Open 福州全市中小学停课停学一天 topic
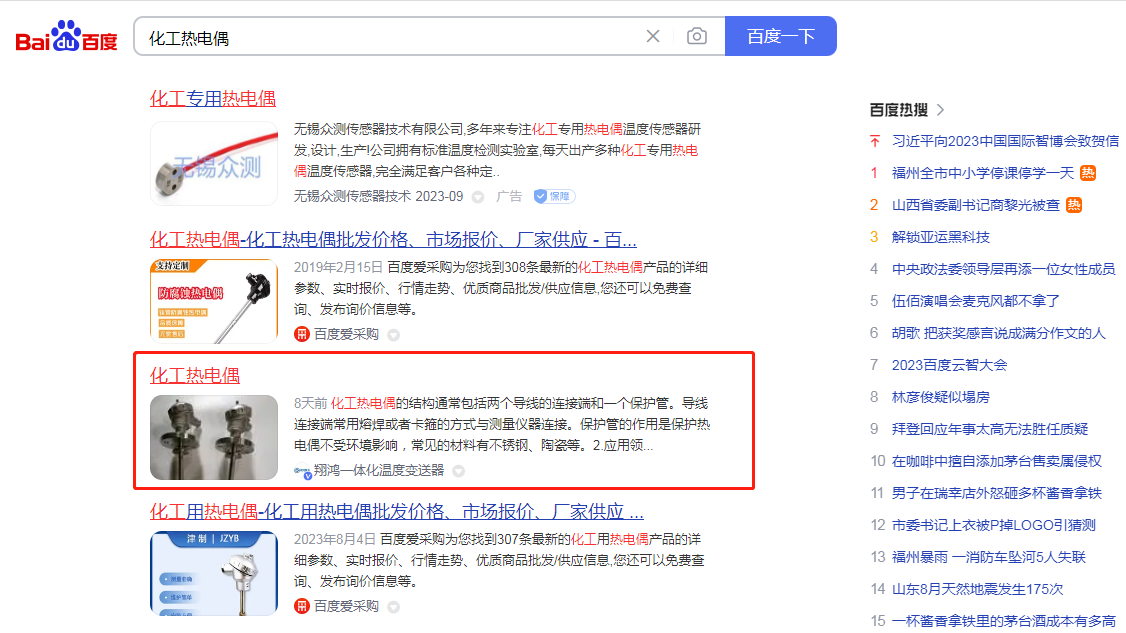The height and width of the screenshot is (633, 1126). pos(983,173)
